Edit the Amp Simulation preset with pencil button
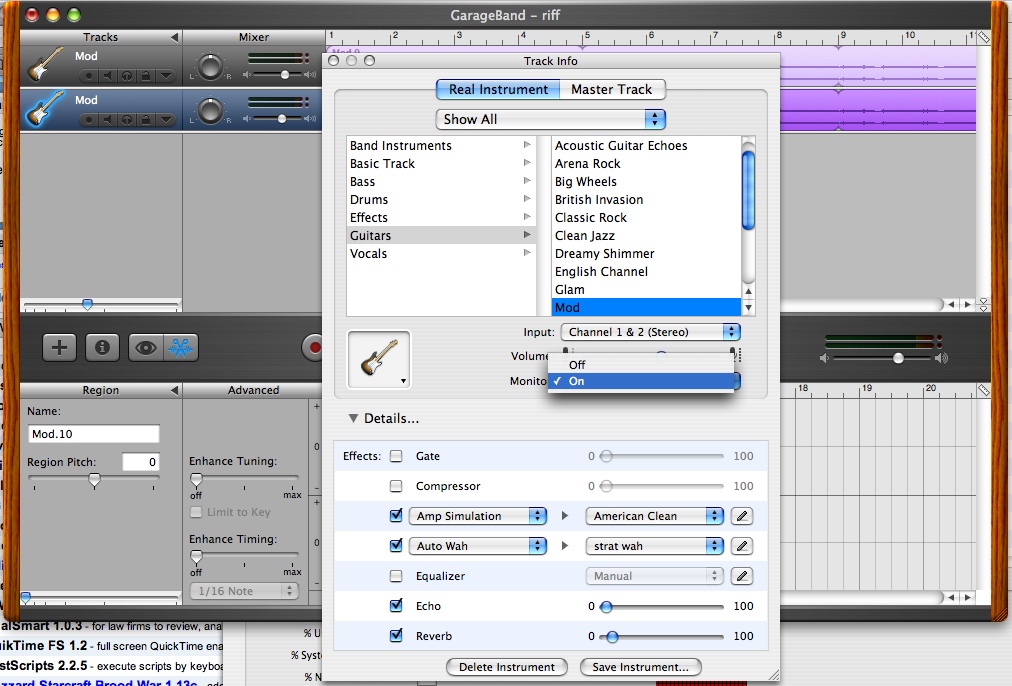This screenshot has height=686, width=1012. click(742, 516)
